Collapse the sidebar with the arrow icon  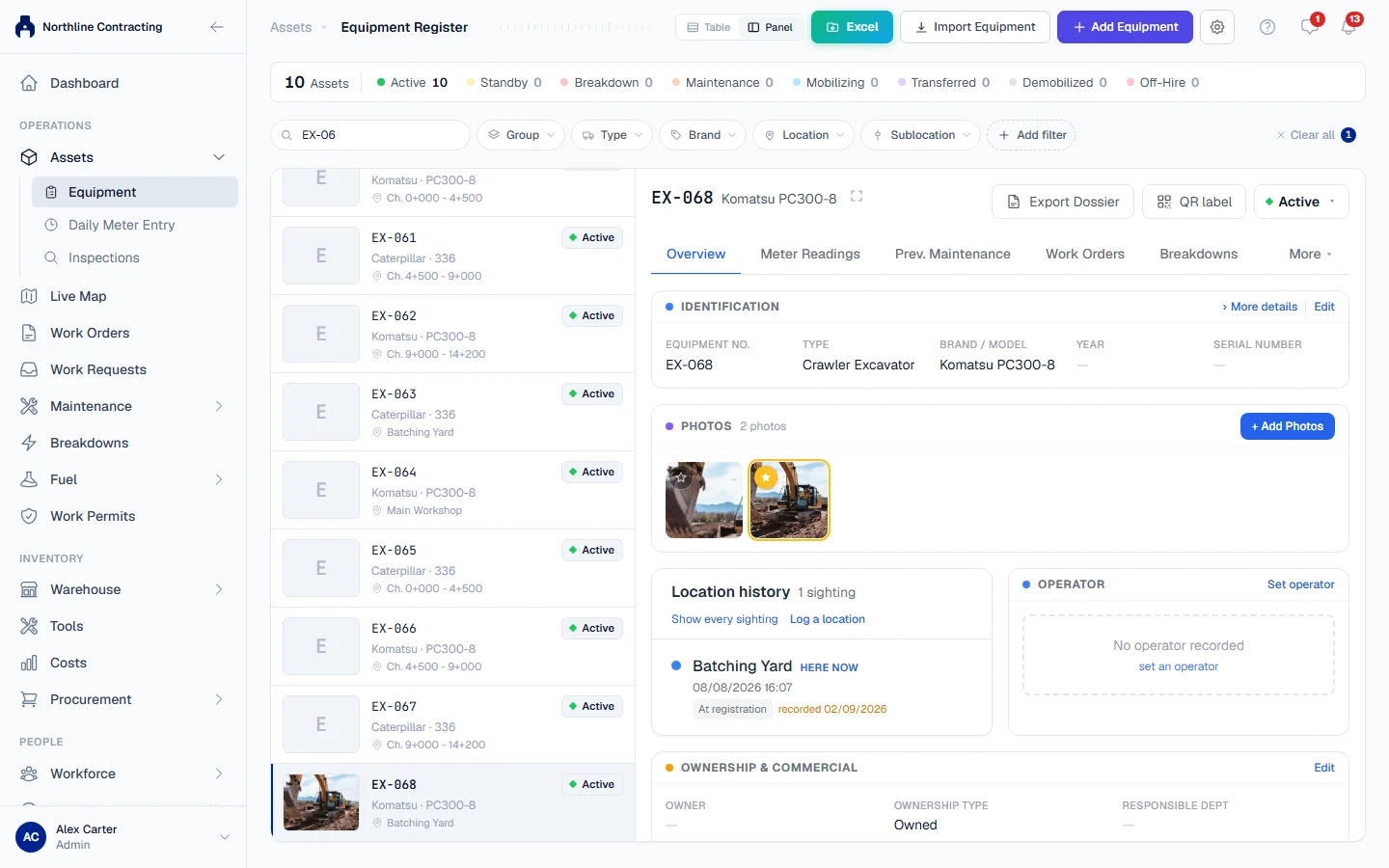pos(217,27)
